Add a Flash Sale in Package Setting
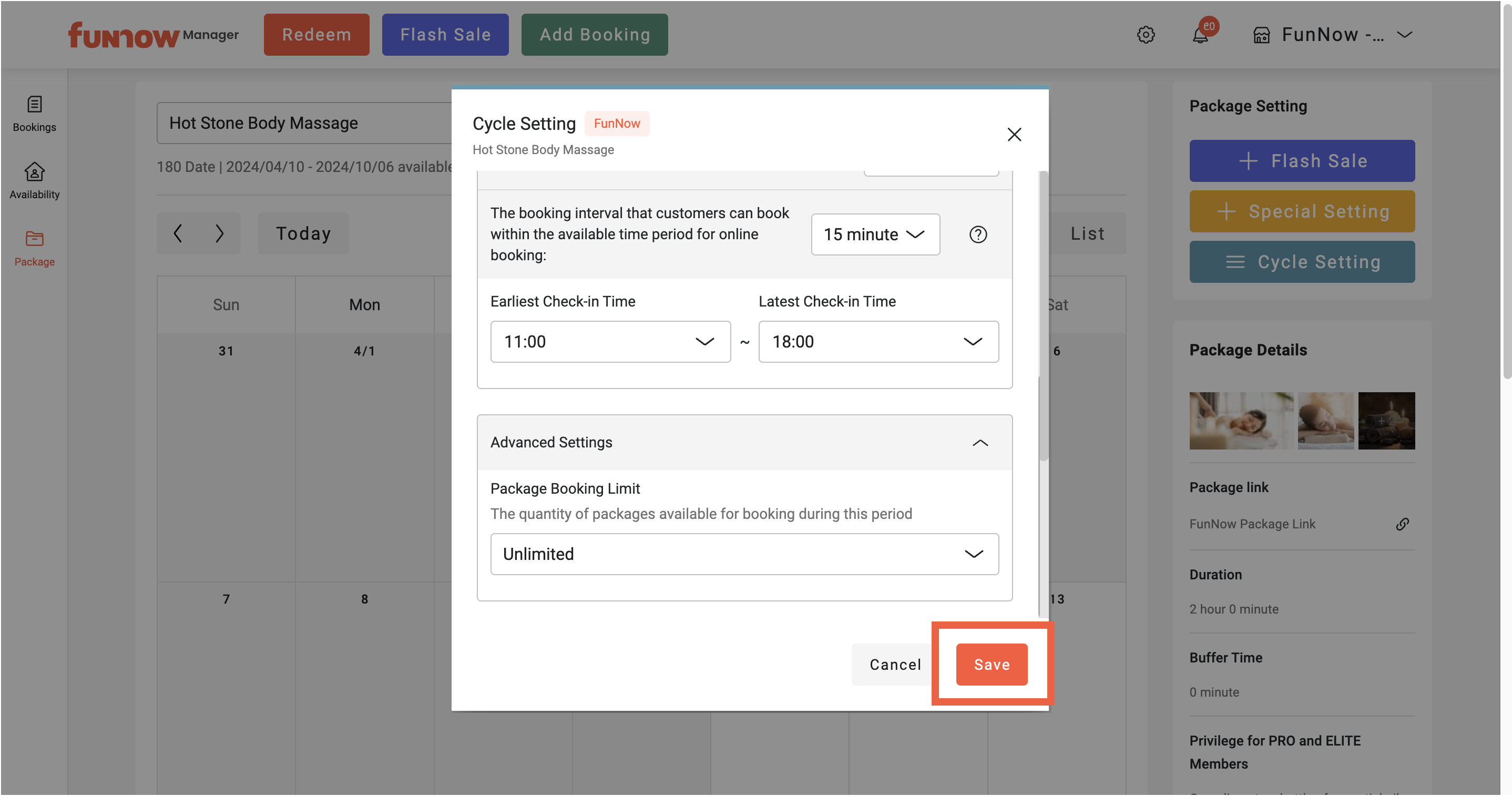The width and height of the screenshot is (1512, 796). [x=1302, y=161]
